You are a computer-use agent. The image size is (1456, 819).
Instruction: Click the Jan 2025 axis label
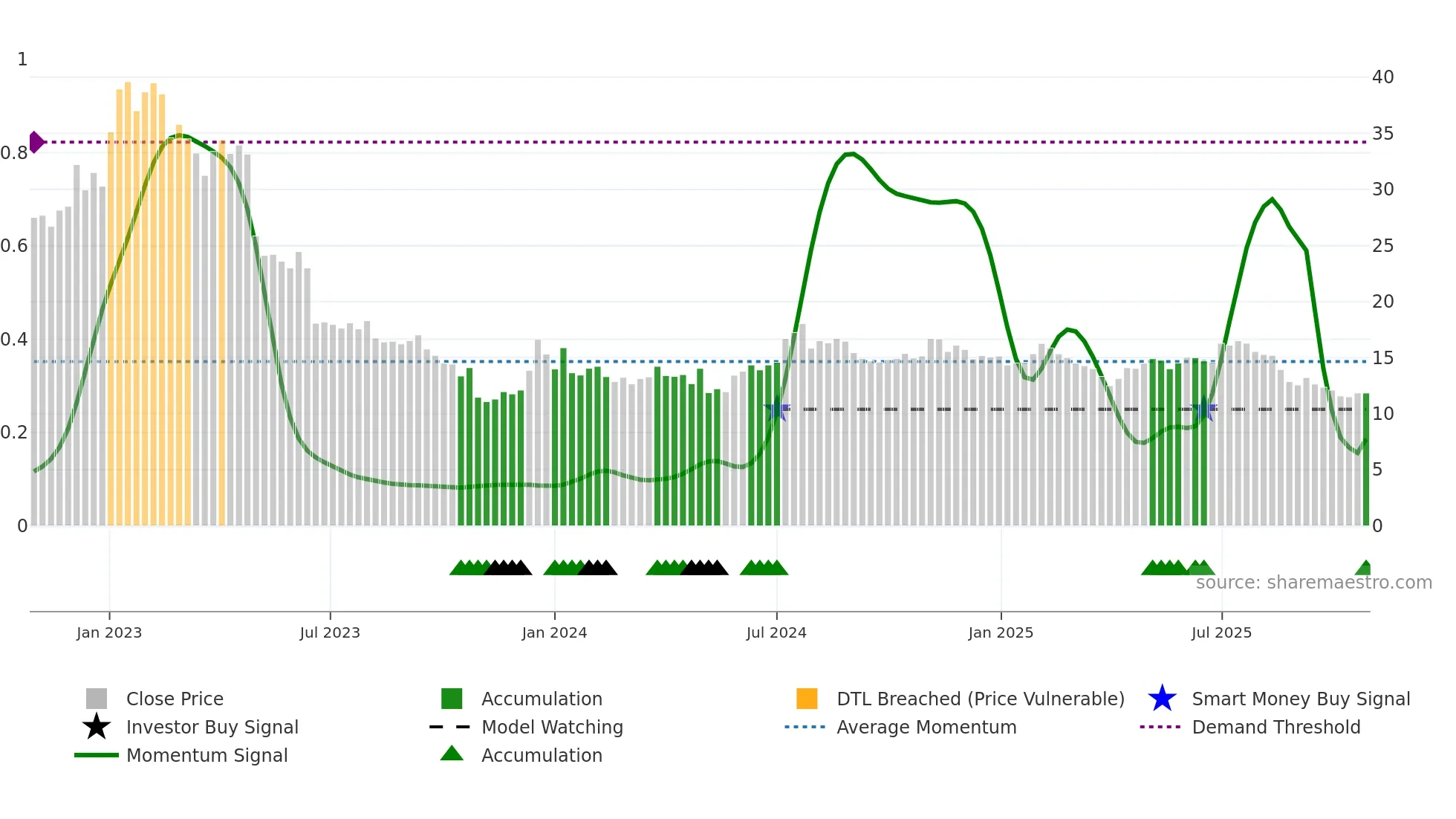coord(1001,632)
